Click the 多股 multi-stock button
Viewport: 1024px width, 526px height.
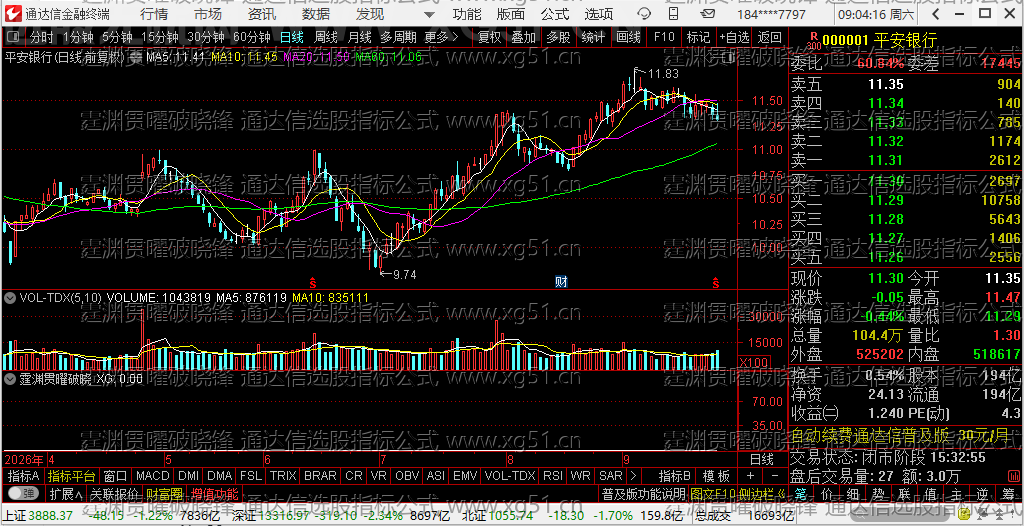(558, 37)
